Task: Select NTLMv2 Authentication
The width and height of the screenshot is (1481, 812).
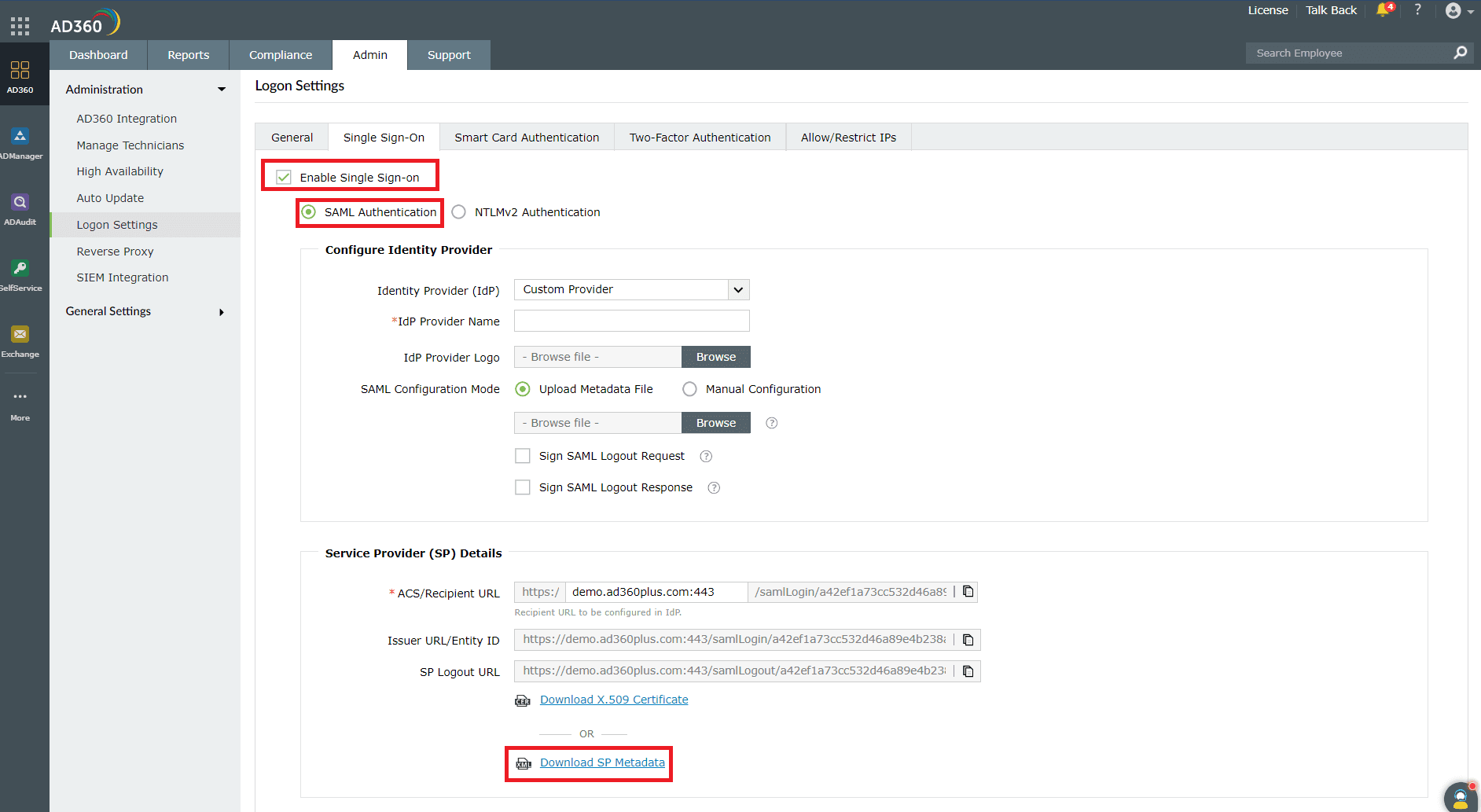Action: point(458,211)
